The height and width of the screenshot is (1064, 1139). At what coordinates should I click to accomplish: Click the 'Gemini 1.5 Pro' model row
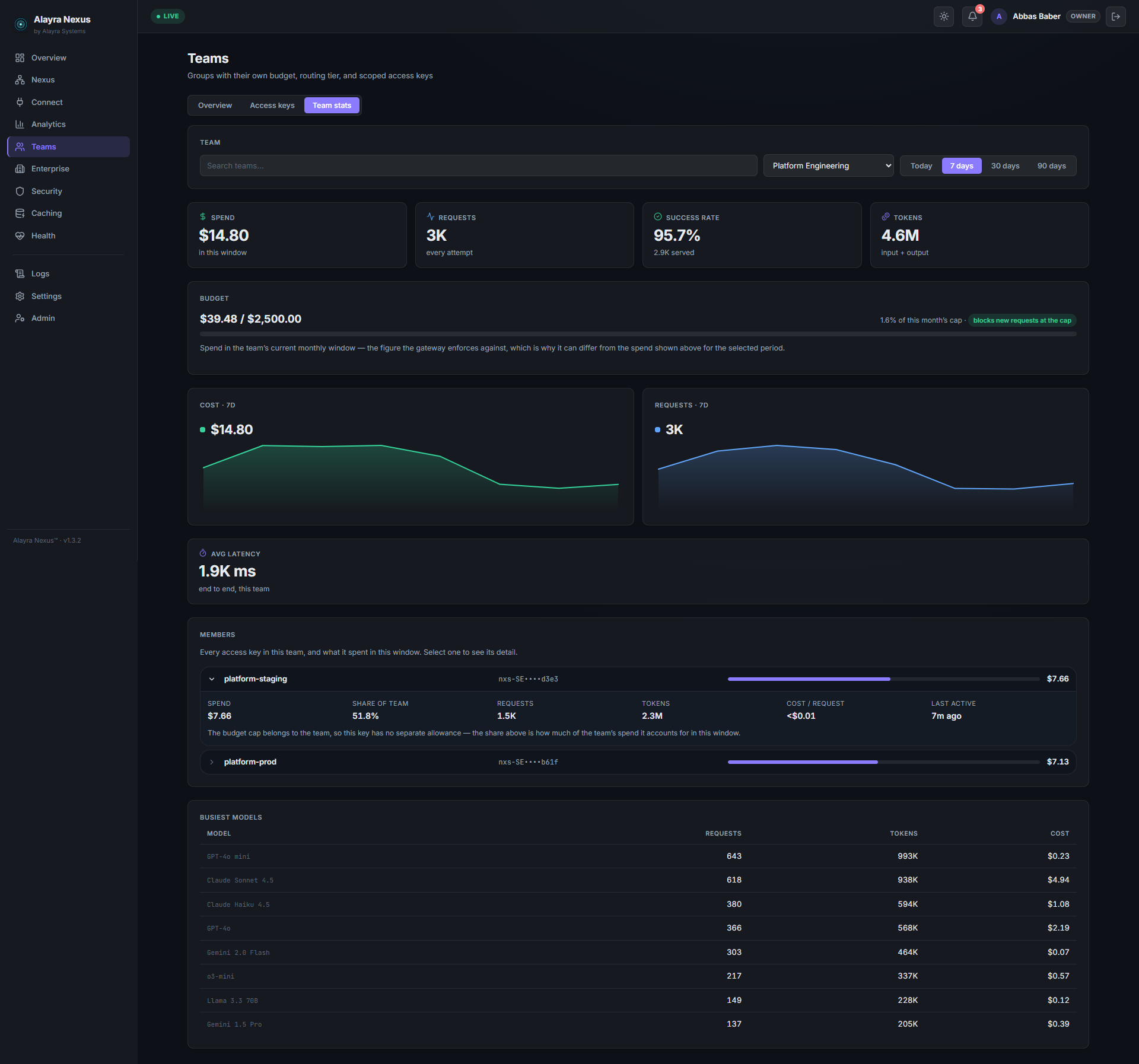pos(638,1024)
